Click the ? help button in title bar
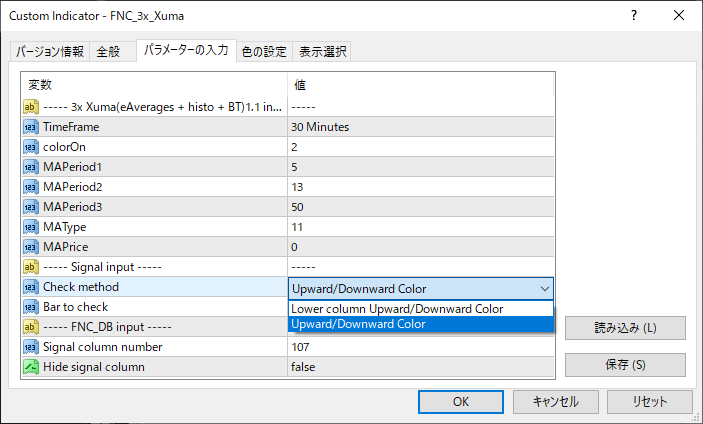This screenshot has height=424, width=703. [x=634, y=16]
